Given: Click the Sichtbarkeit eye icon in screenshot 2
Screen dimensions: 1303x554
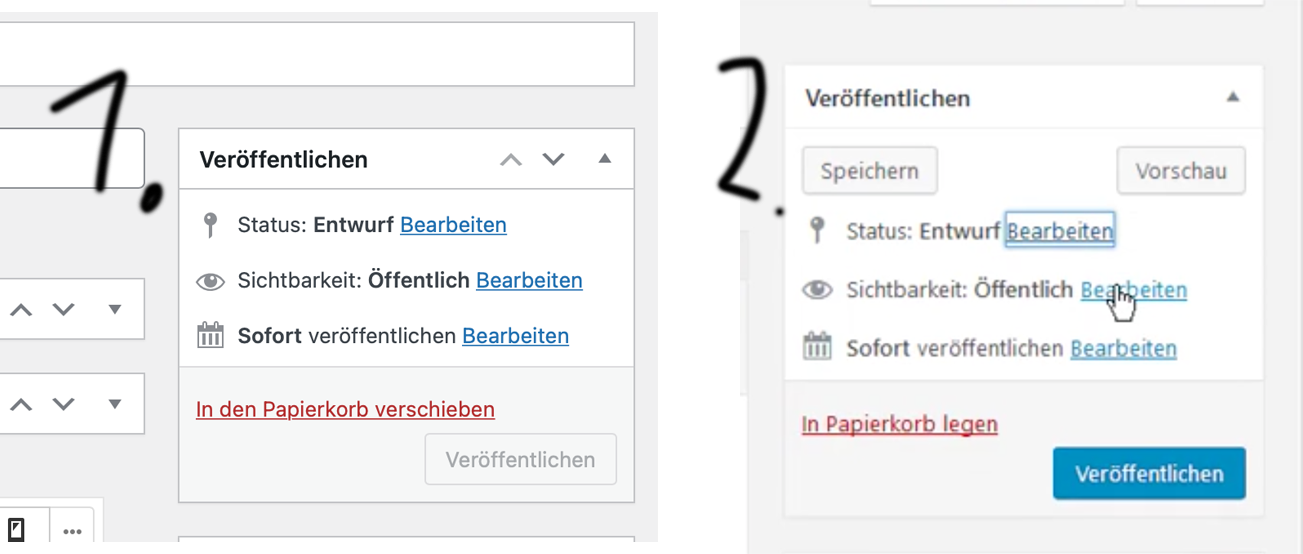Looking at the screenshot, I should click(x=817, y=290).
